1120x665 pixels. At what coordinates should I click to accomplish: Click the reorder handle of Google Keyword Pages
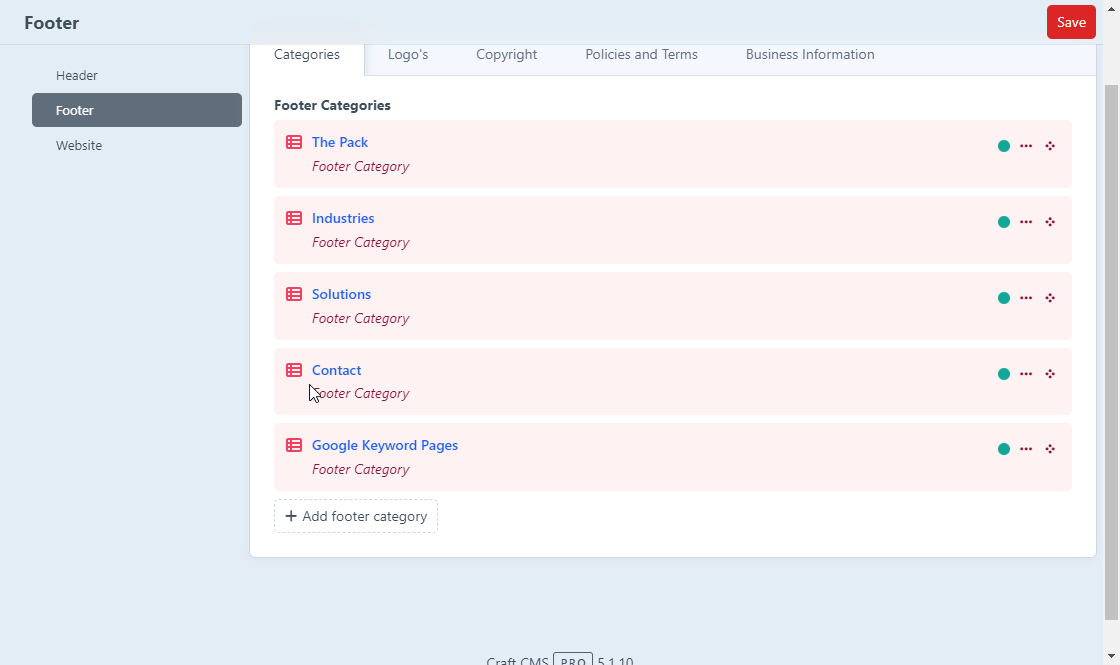pyautogui.click(x=1050, y=449)
